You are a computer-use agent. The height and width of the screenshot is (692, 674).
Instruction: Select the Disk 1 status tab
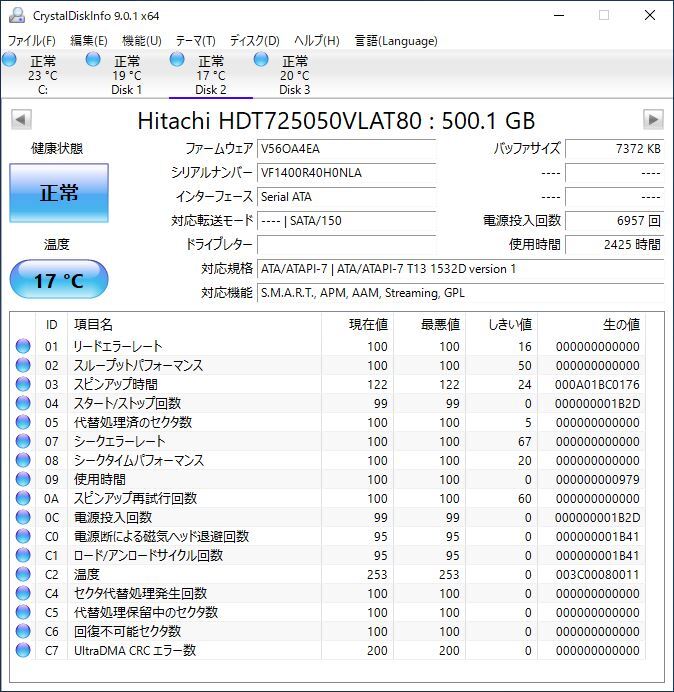(x=127, y=75)
